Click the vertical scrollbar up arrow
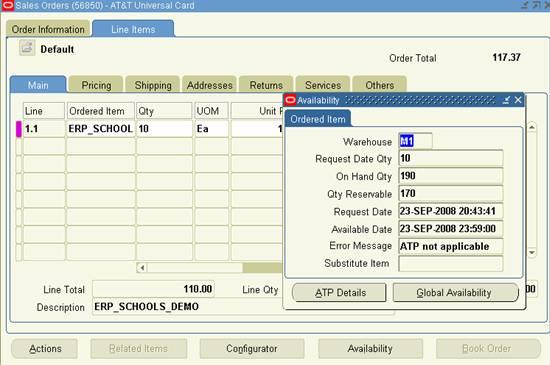Viewport: 550px width, 365px height. tap(532, 127)
